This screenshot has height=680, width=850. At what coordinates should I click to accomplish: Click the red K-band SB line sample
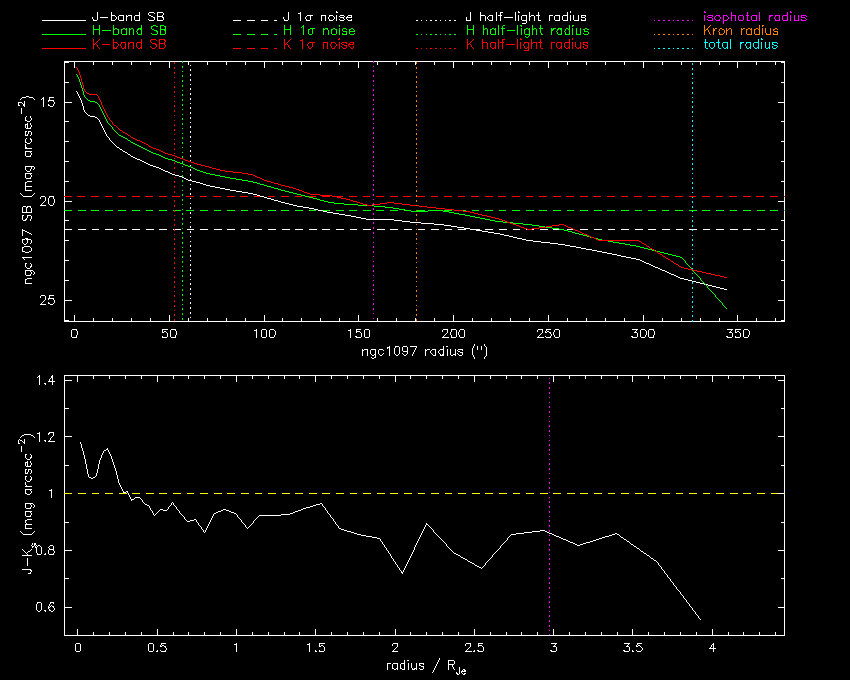[x=64, y=48]
